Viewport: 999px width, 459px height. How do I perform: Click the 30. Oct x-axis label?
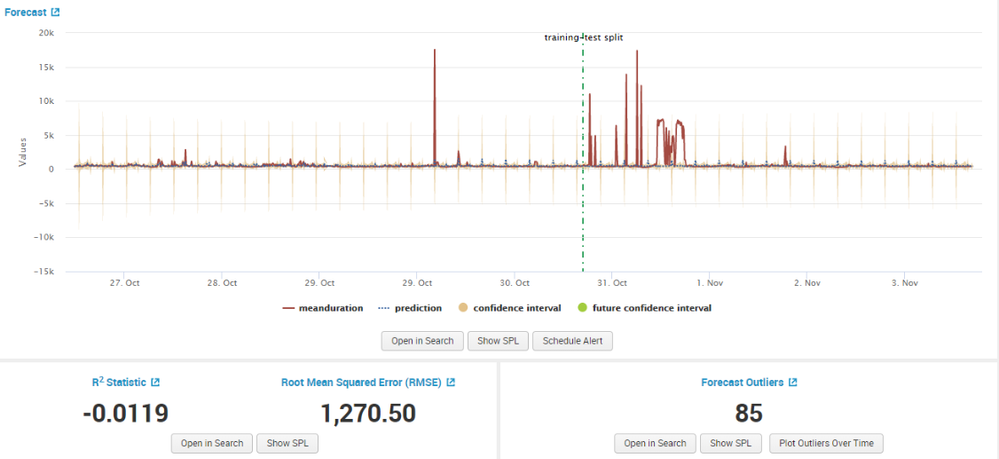[x=517, y=282]
